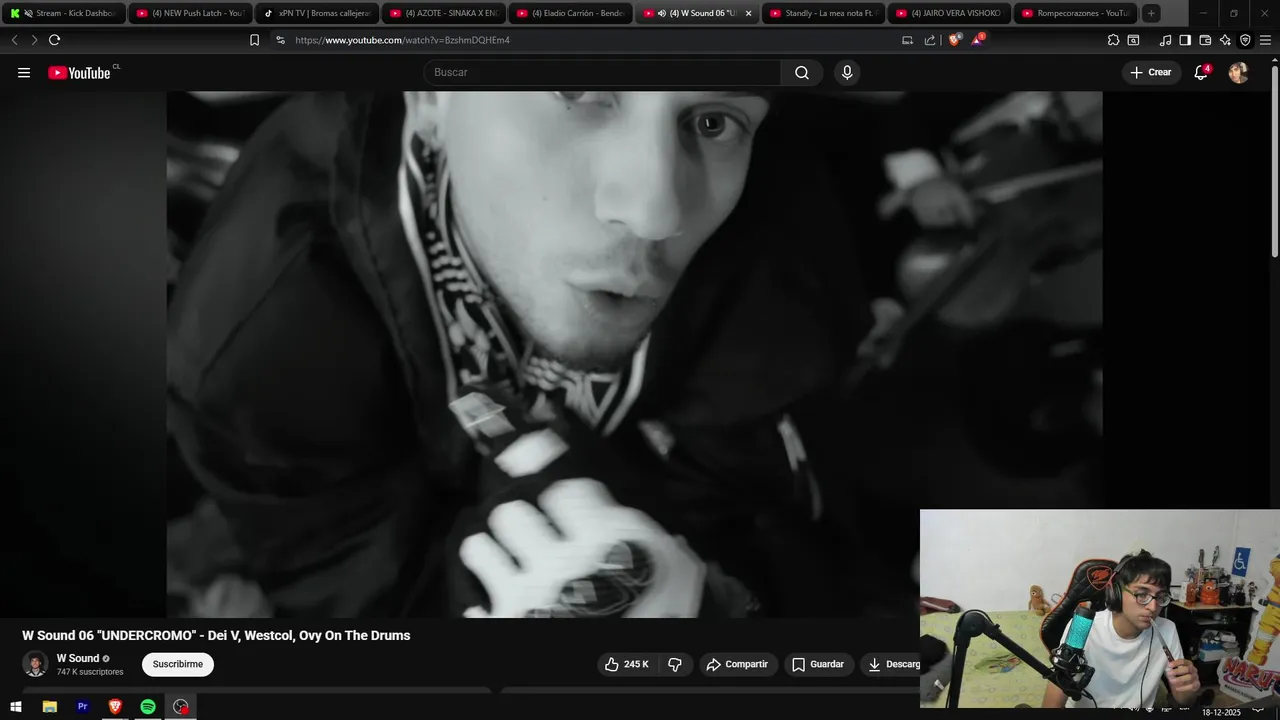Click the Compartir button
1280x720 pixels.
pyautogui.click(x=737, y=664)
